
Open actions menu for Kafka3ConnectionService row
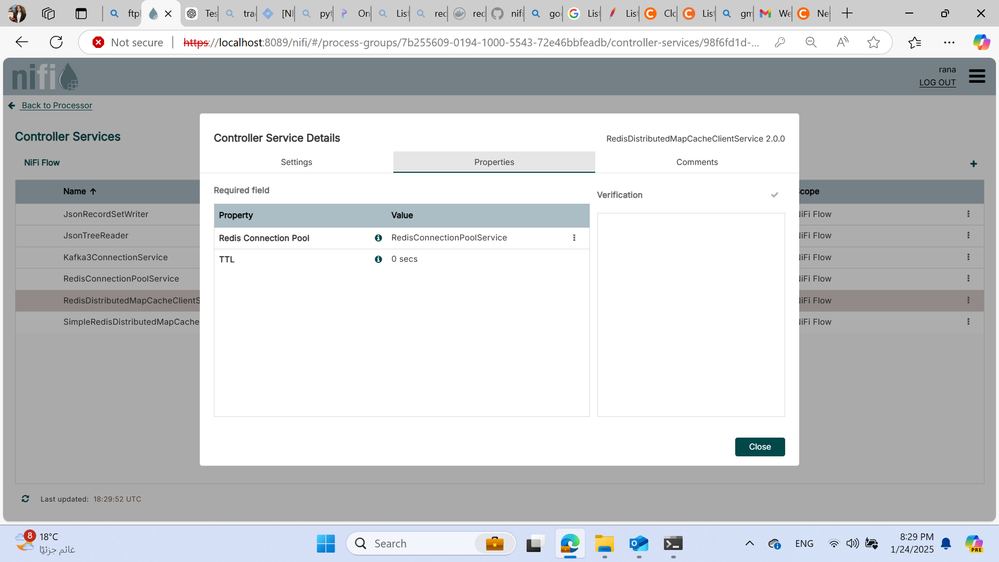[968, 257]
